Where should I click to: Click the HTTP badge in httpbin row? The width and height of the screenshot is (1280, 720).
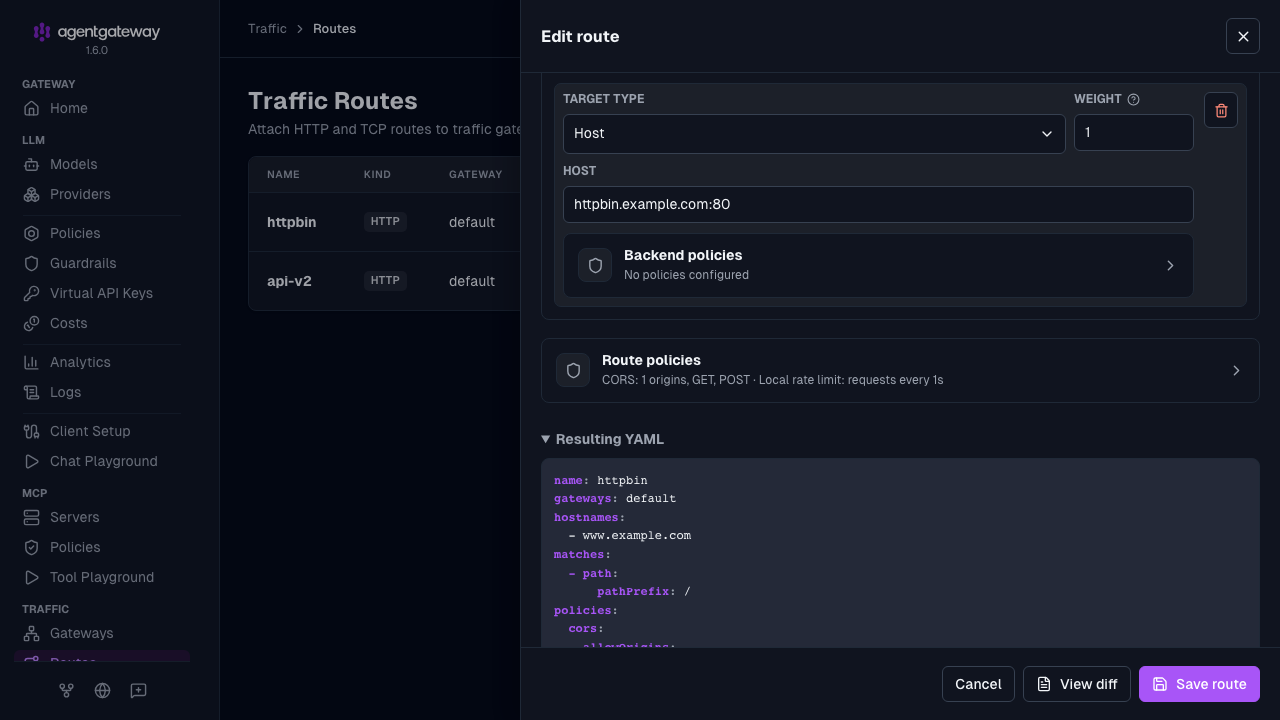(385, 222)
